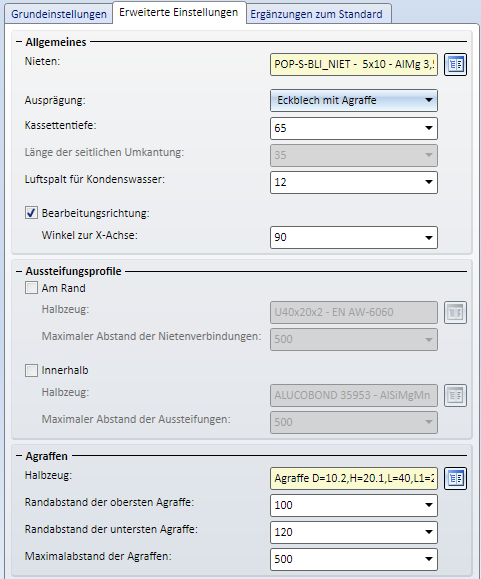
Task: Open catalogue browser for Nieten
Action: (455, 65)
